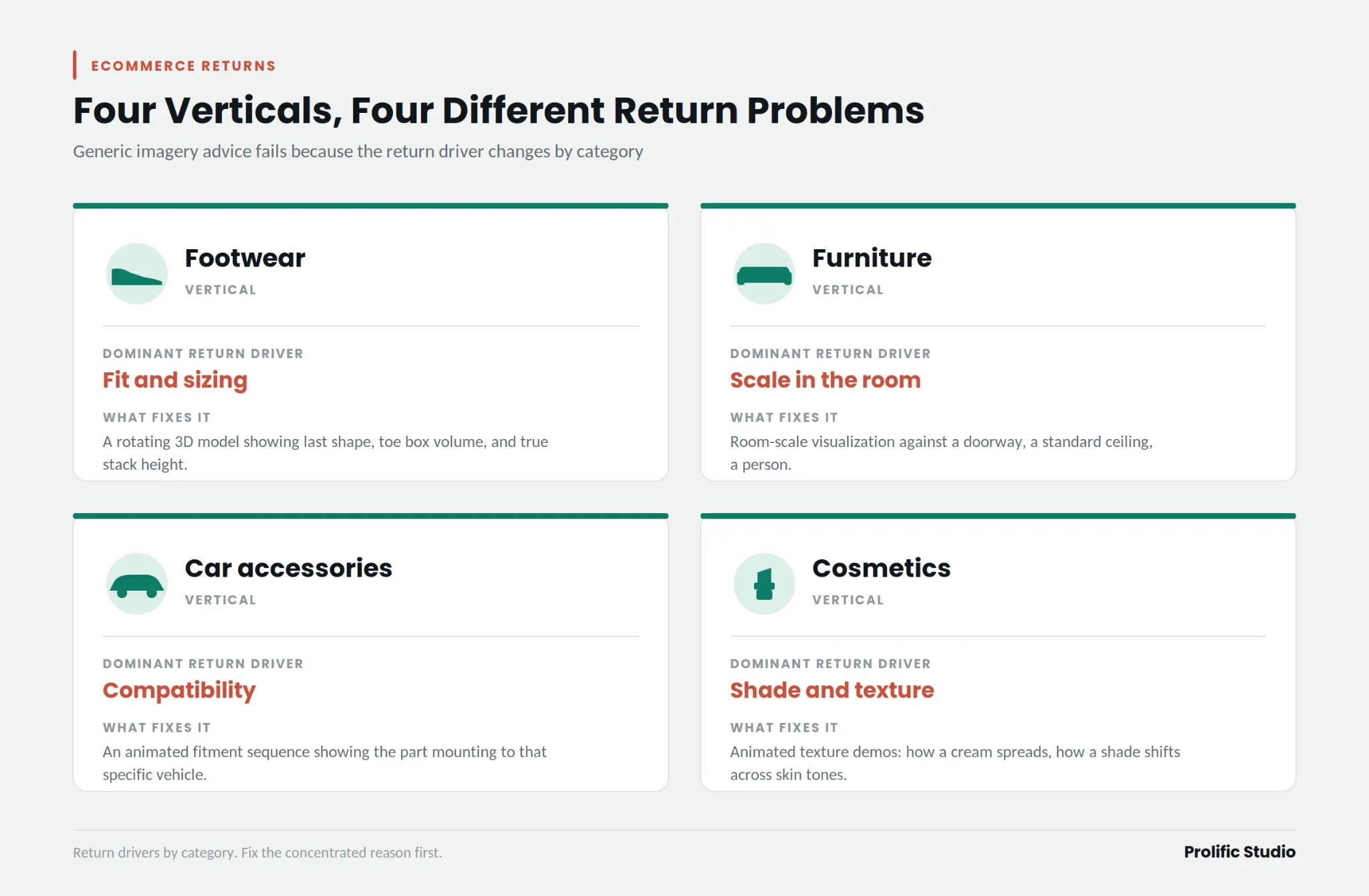
Task: Click the Scale in the room driver text
Action: (x=825, y=380)
